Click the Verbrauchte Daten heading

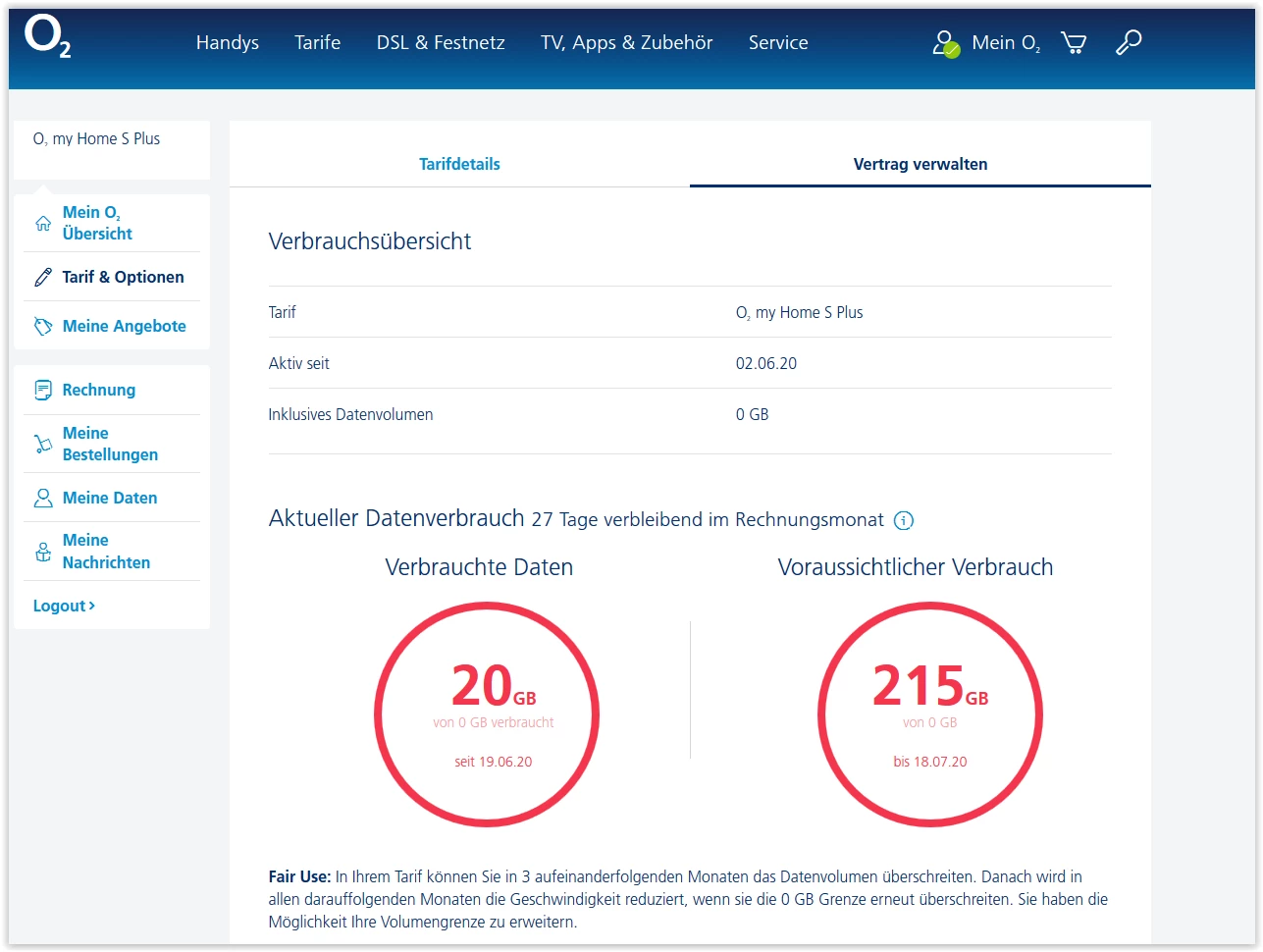point(479,567)
